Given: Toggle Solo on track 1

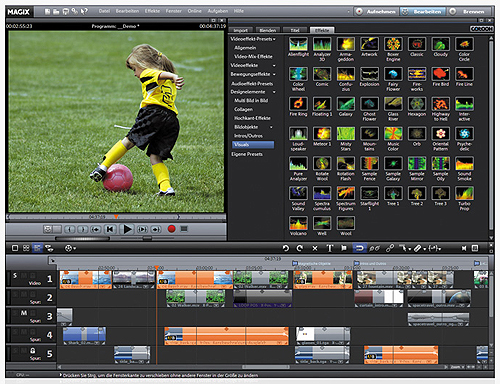Looking at the screenshot, I should 15,275.
